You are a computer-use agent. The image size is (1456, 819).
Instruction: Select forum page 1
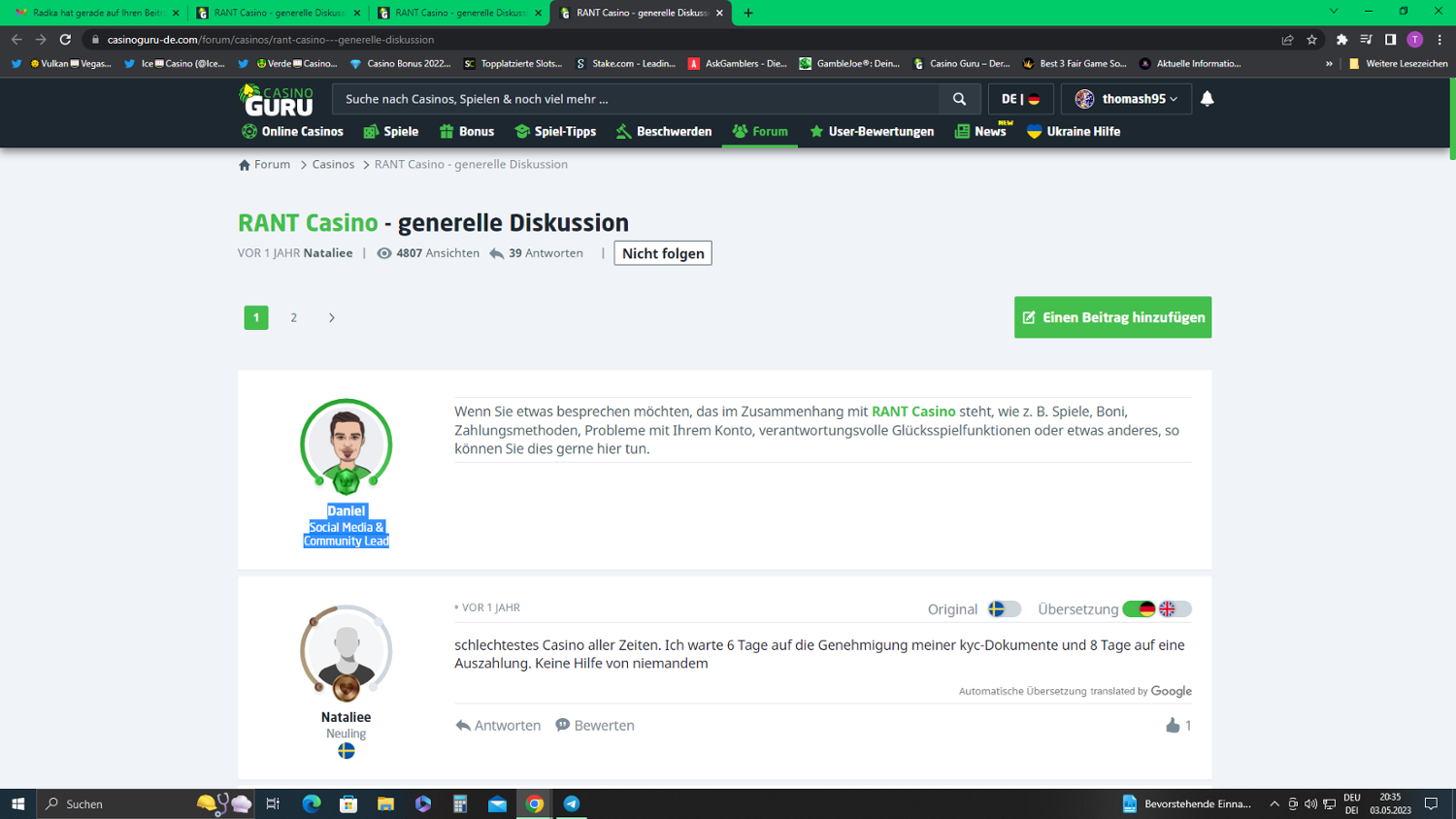coord(256,317)
